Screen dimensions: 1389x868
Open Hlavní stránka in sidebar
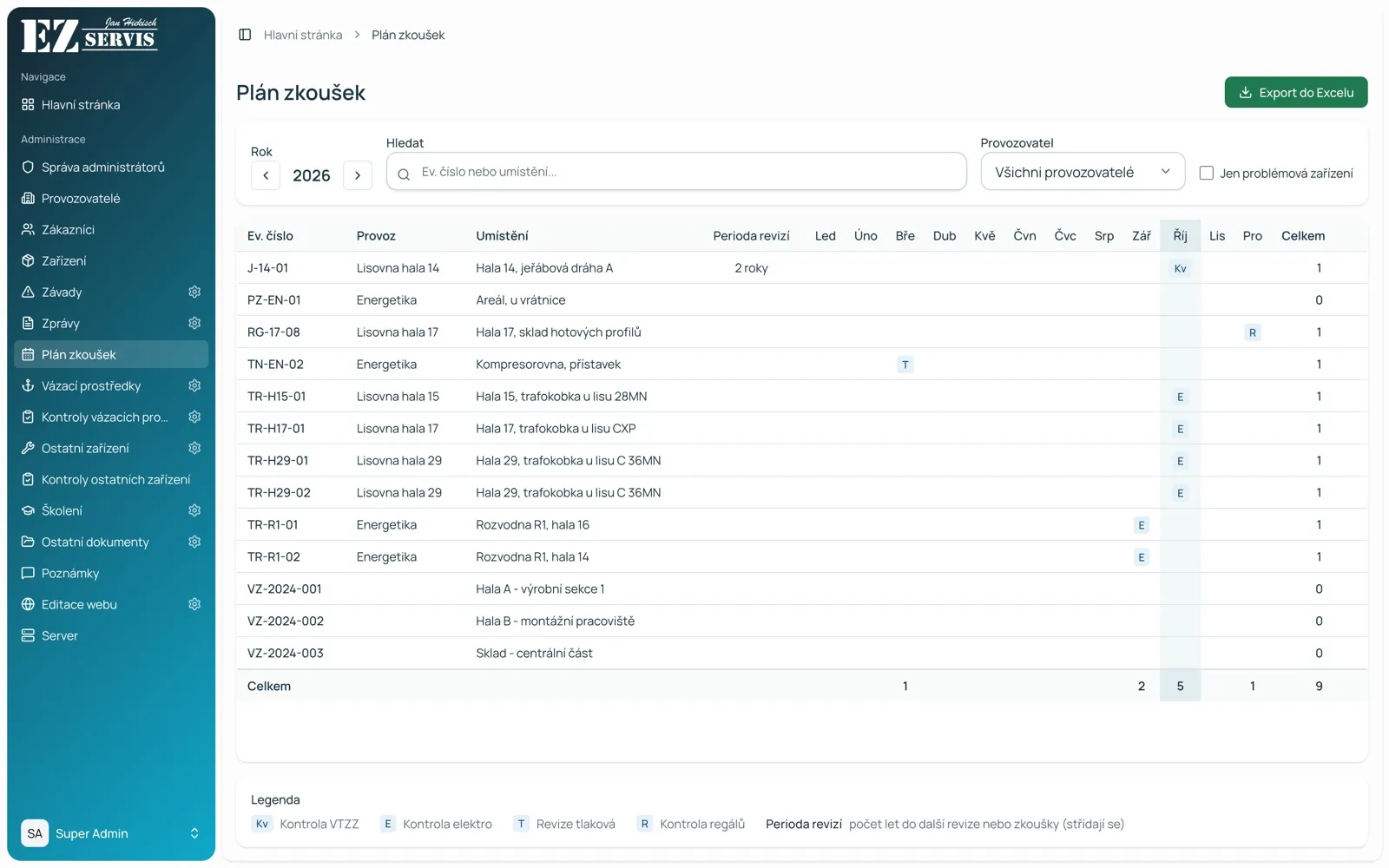point(111,104)
